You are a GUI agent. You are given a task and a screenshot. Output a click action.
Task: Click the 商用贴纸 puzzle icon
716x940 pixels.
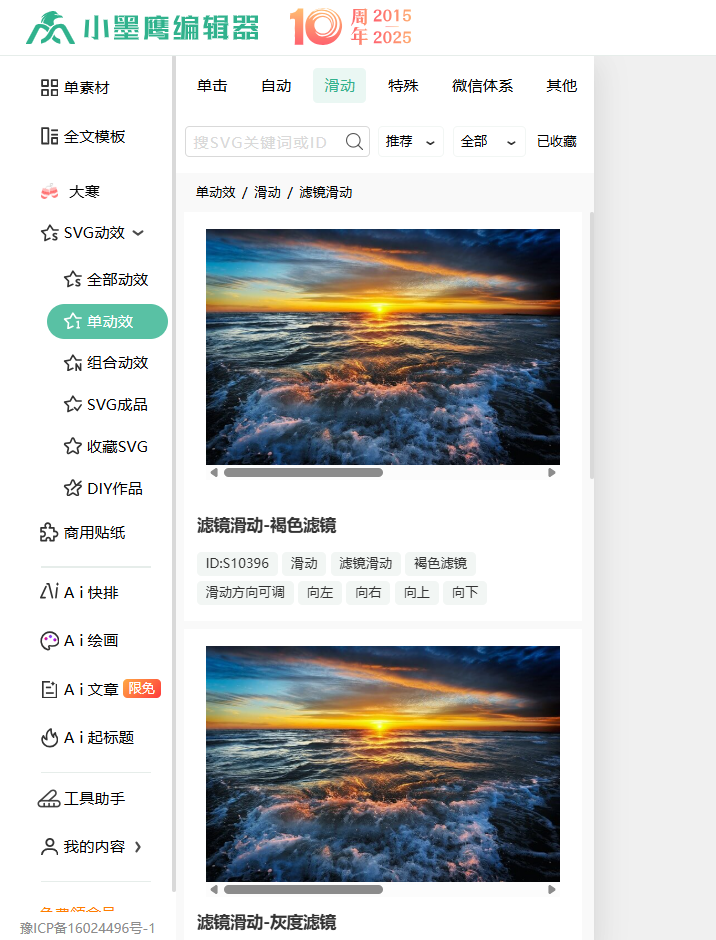pos(49,532)
